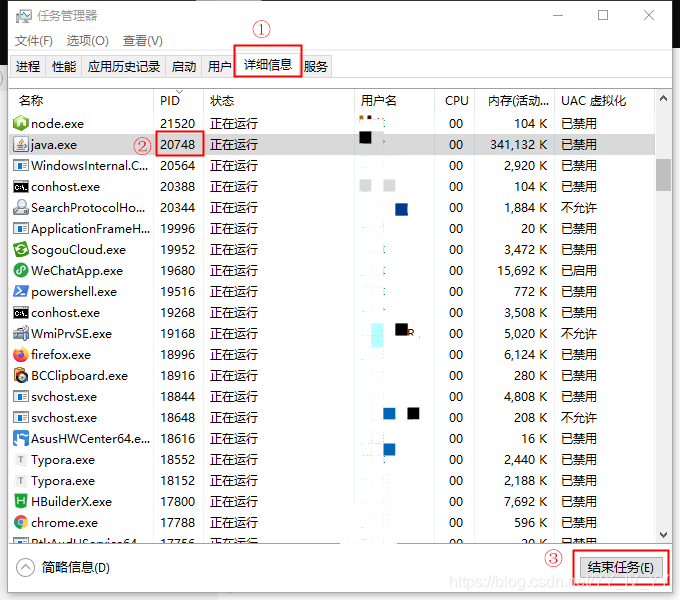Select the BCClipboard.exe process name
Screen dimensions: 680x600
coord(79,375)
